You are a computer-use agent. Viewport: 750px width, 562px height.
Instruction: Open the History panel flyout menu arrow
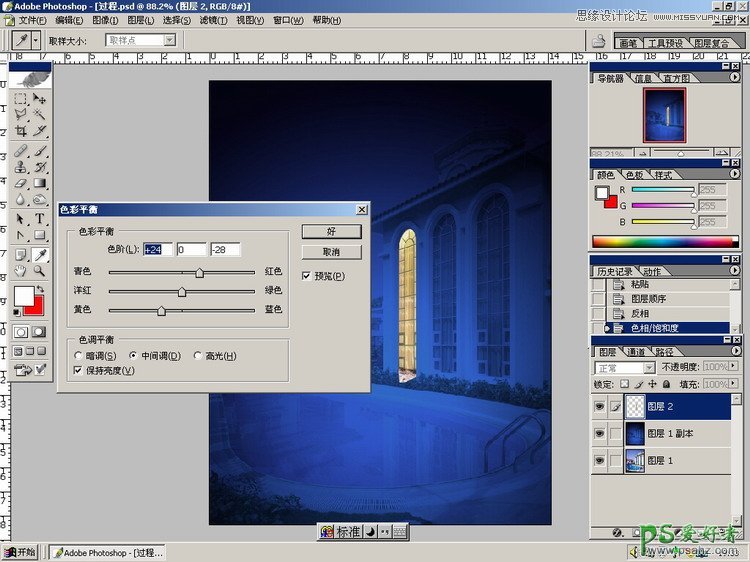pyautogui.click(x=736, y=272)
